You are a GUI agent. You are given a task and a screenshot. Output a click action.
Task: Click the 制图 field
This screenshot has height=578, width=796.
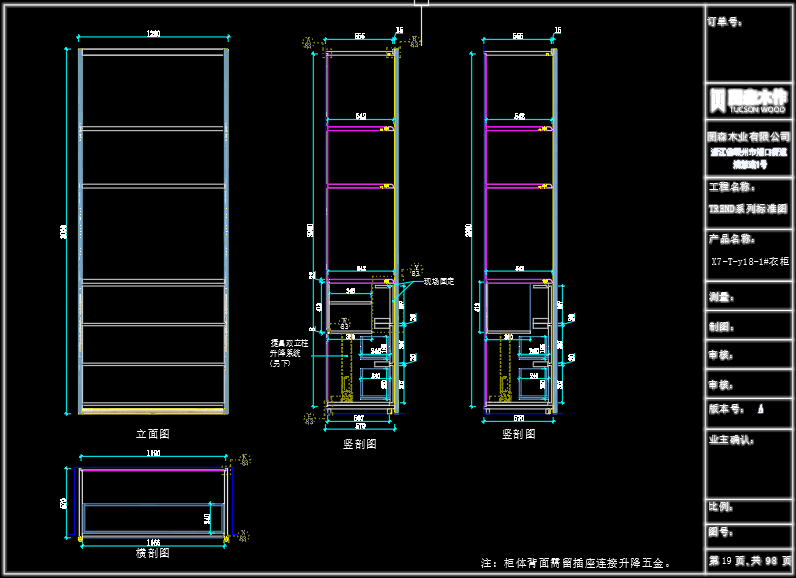click(722, 326)
